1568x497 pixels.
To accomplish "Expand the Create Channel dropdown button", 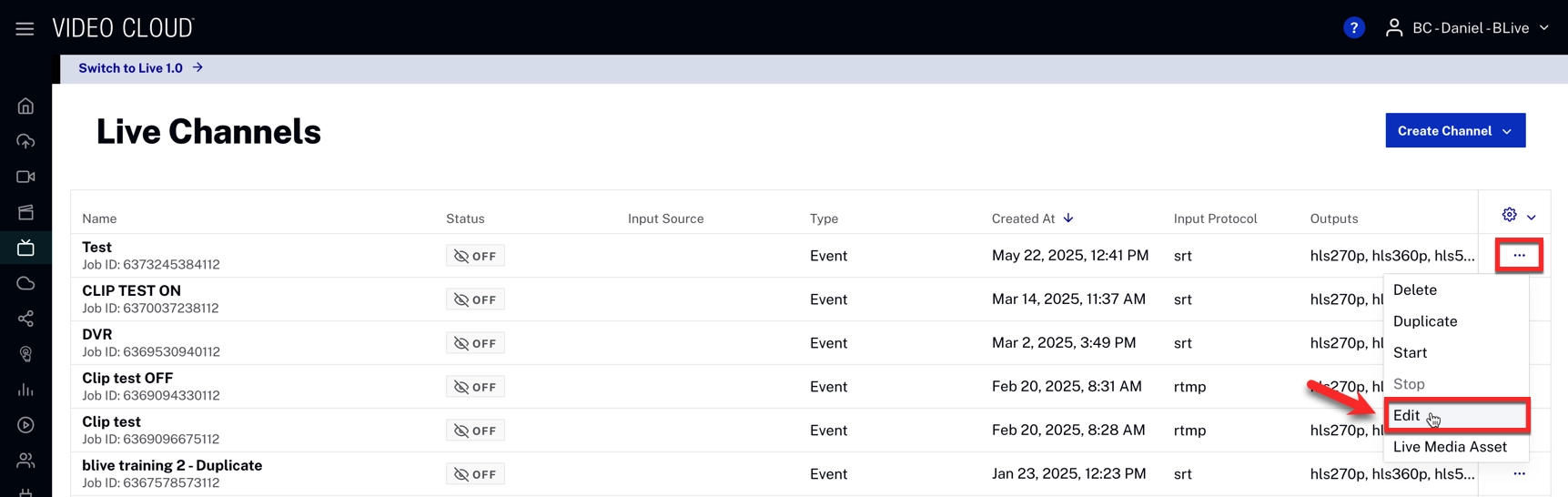I will point(1454,131).
